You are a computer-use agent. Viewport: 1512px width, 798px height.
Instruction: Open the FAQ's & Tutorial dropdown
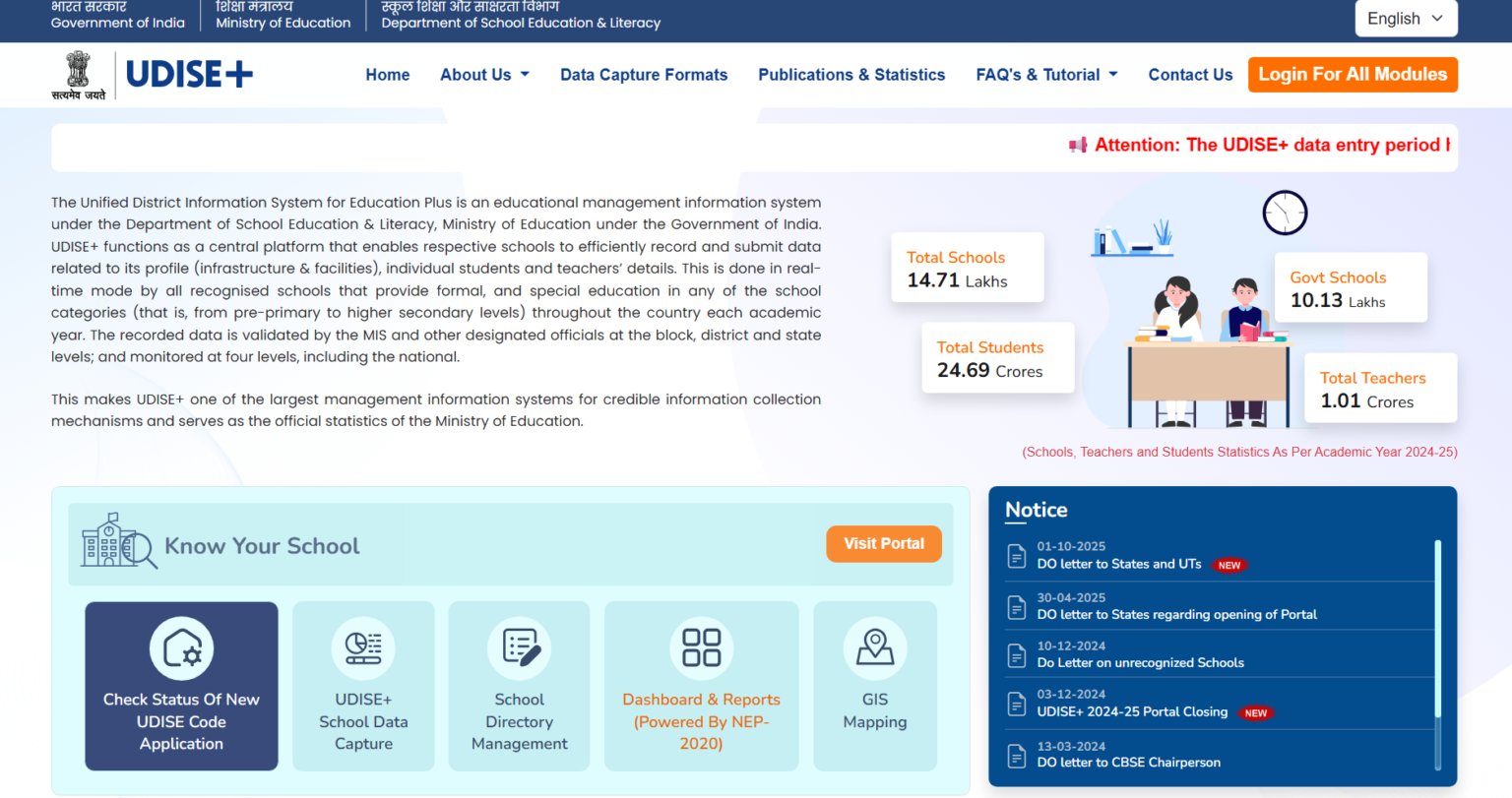[x=1046, y=74]
